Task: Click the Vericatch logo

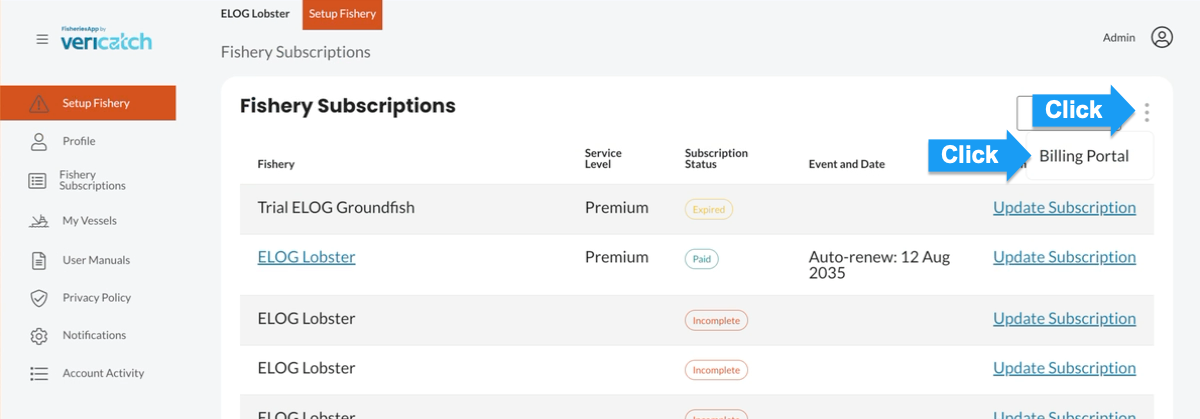Action: pyautogui.click(x=106, y=40)
